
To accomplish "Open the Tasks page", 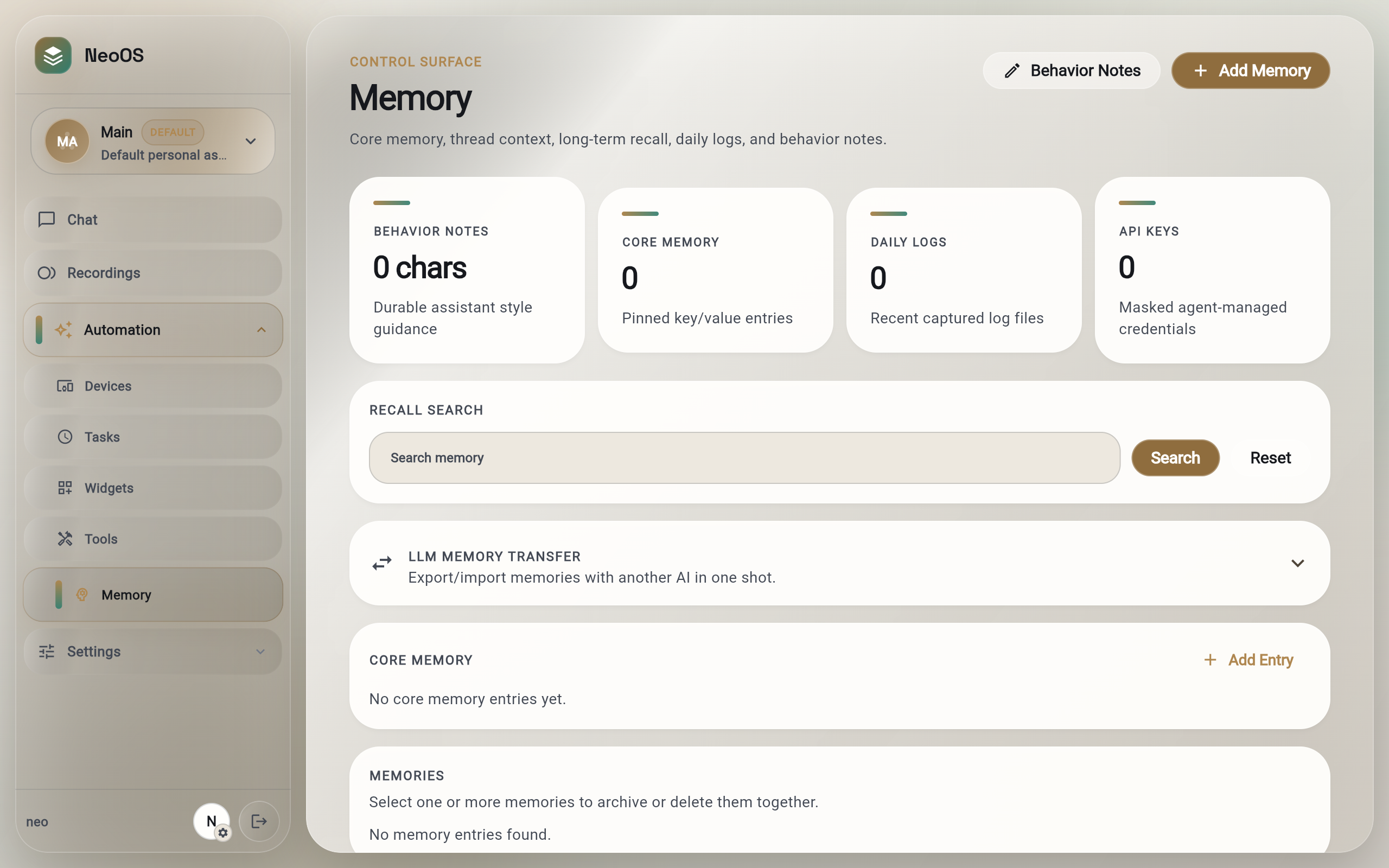I will click(x=152, y=437).
